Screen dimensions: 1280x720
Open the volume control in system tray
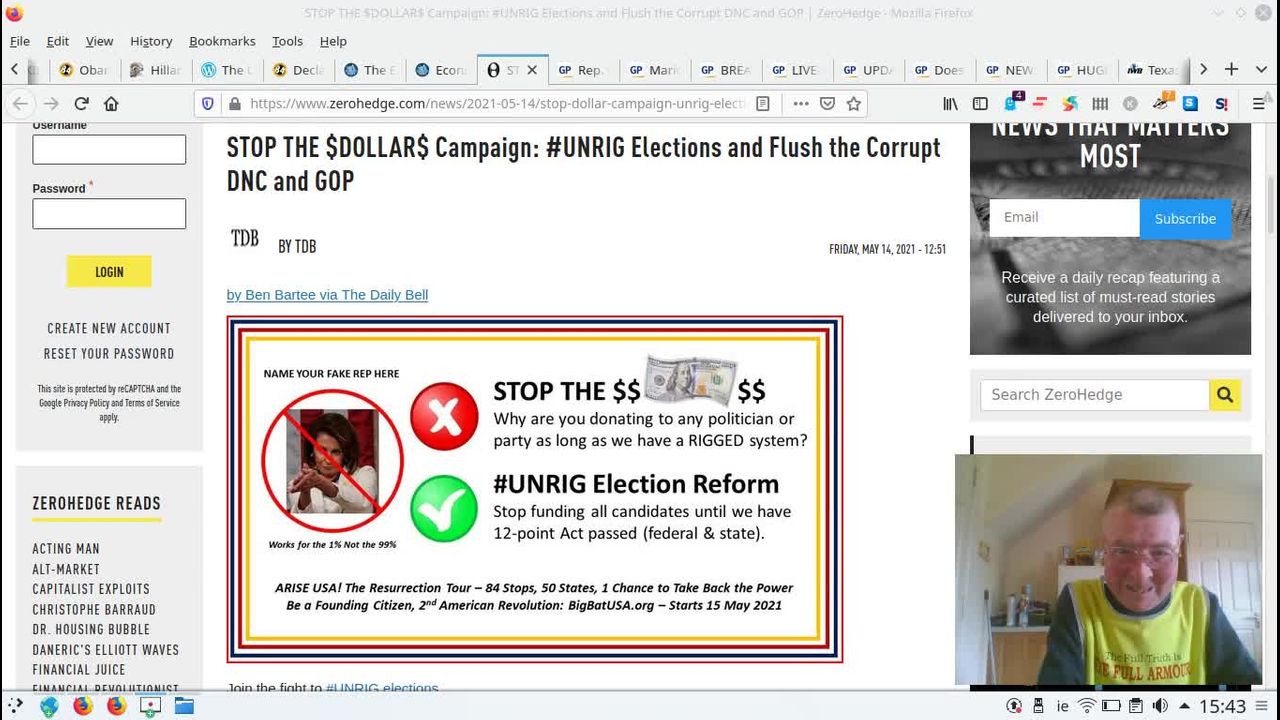point(1160,706)
